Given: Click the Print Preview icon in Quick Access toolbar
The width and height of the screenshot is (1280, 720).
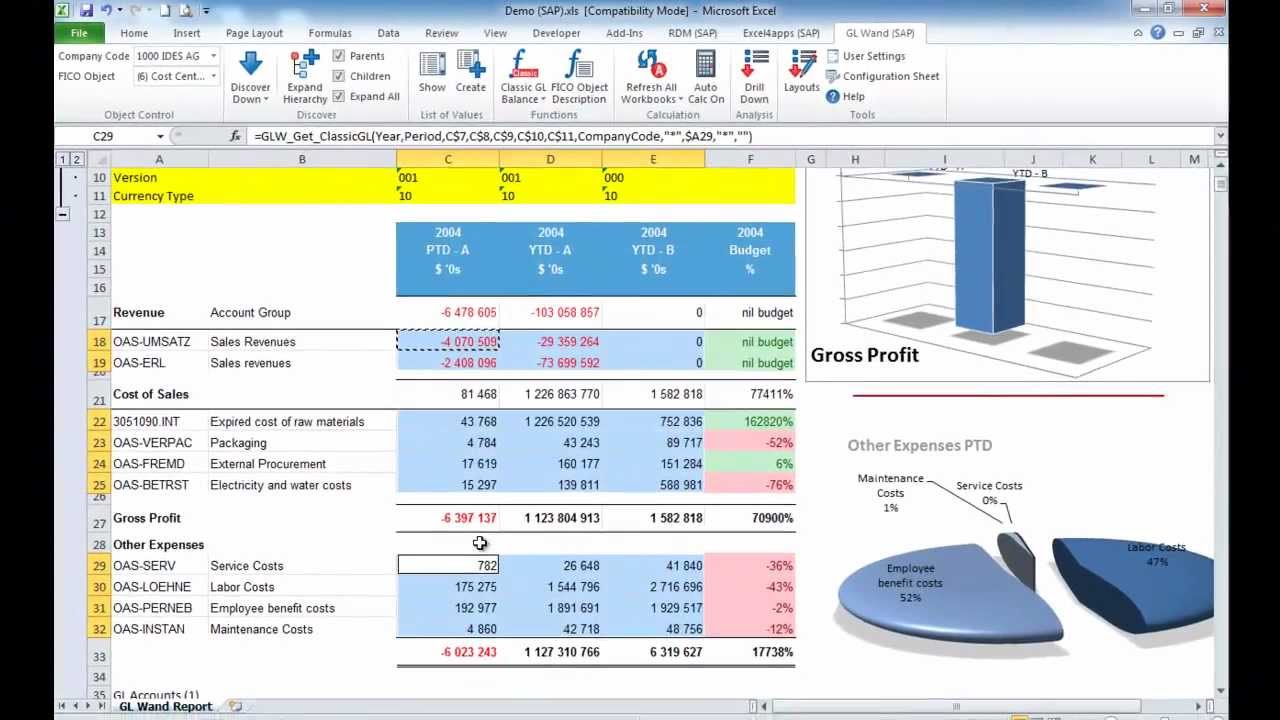Looking at the screenshot, I should (x=186, y=10).
